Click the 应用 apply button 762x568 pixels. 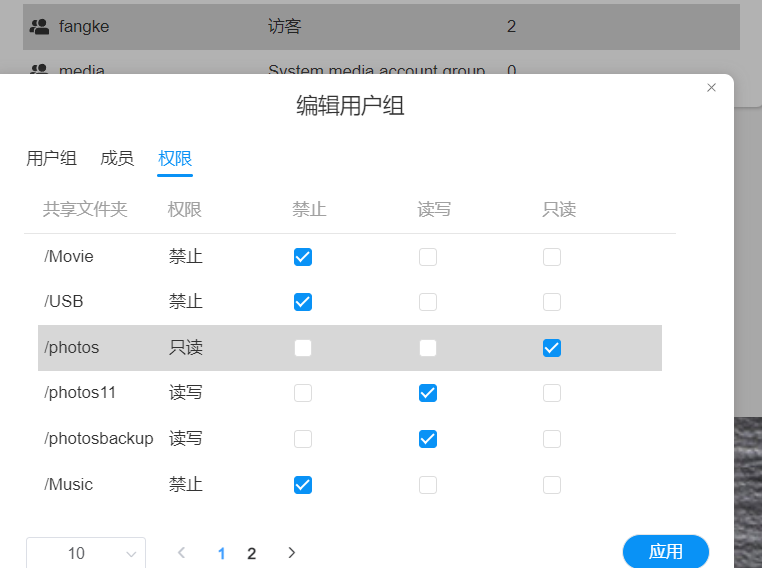click(665, 551)
